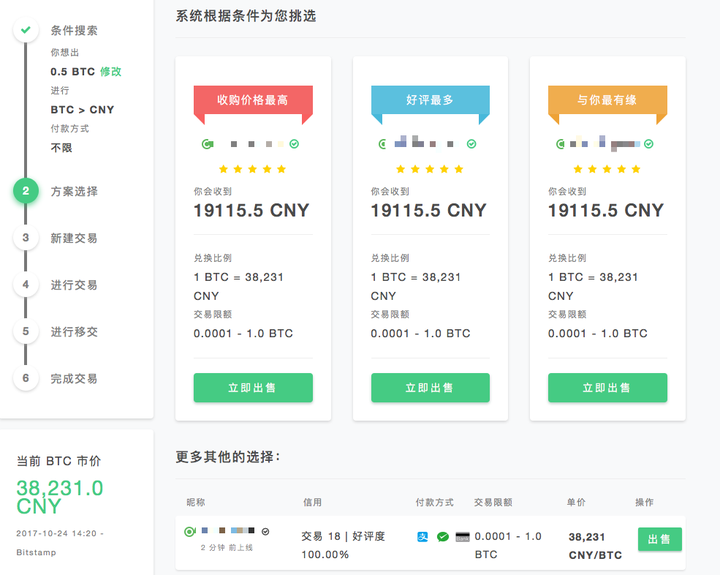Select the 条件搜索 step label

point(74,30)
